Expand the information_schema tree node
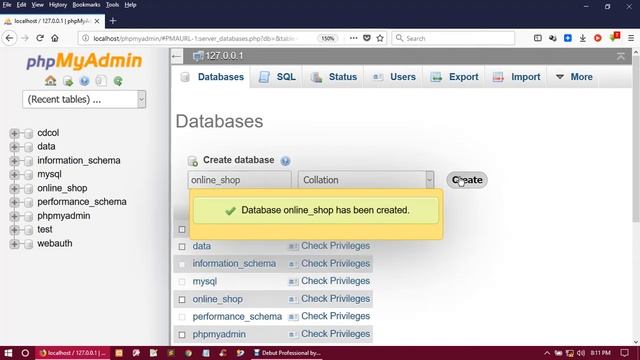Screen dimensions: 640x360 (14, 161)
